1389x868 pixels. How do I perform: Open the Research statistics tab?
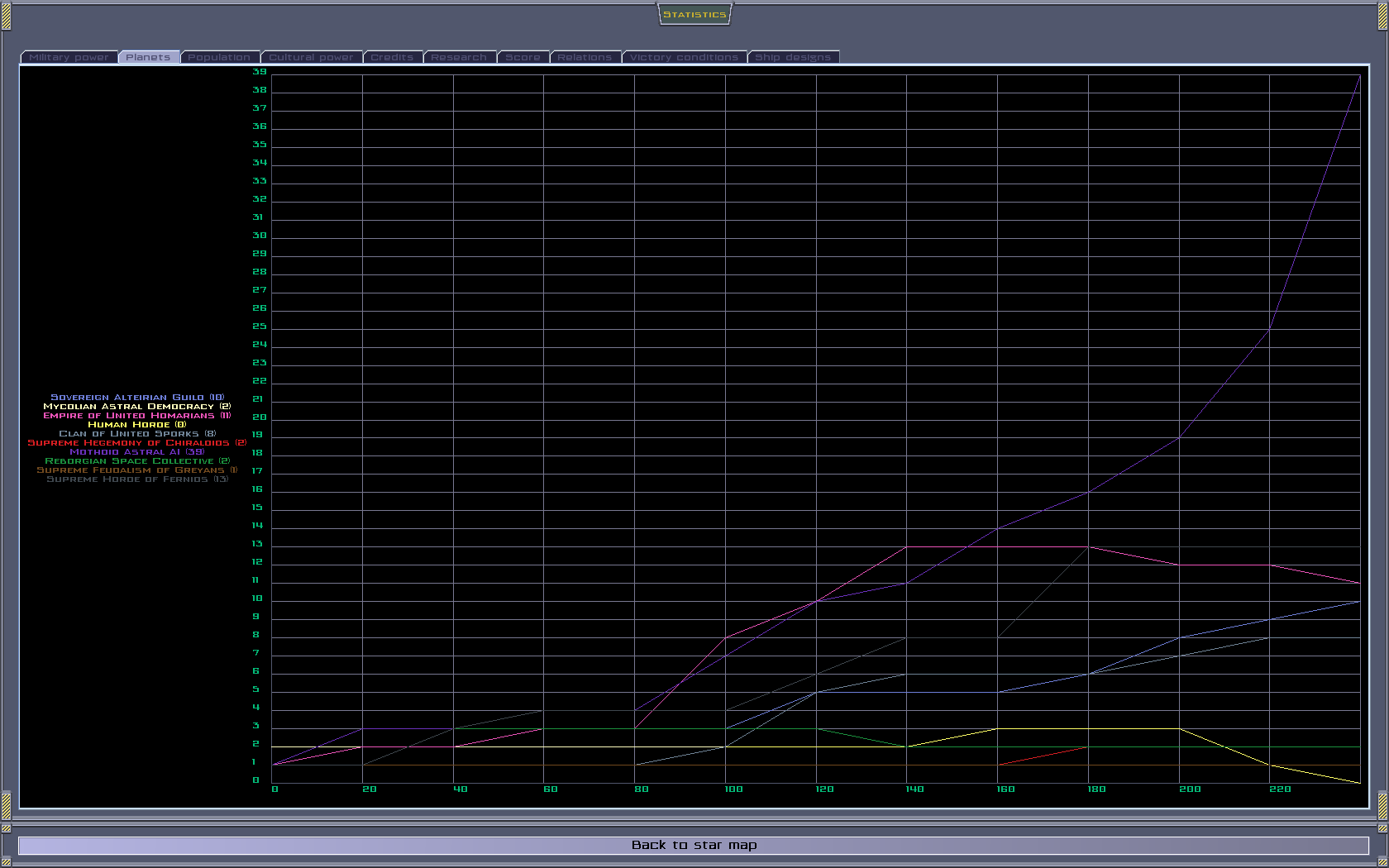tap(459, 57)
